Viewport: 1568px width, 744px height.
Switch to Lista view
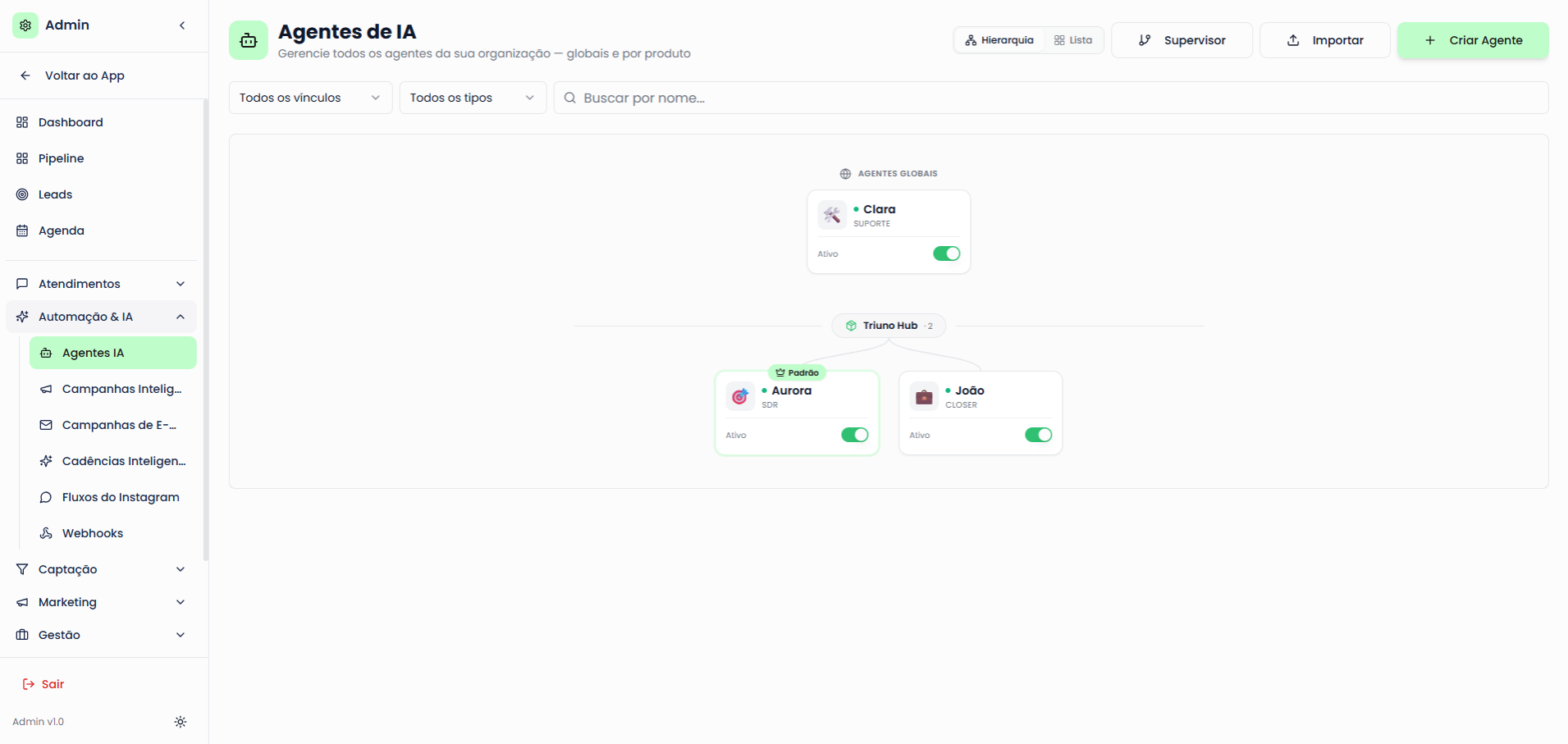(1073, 40)
